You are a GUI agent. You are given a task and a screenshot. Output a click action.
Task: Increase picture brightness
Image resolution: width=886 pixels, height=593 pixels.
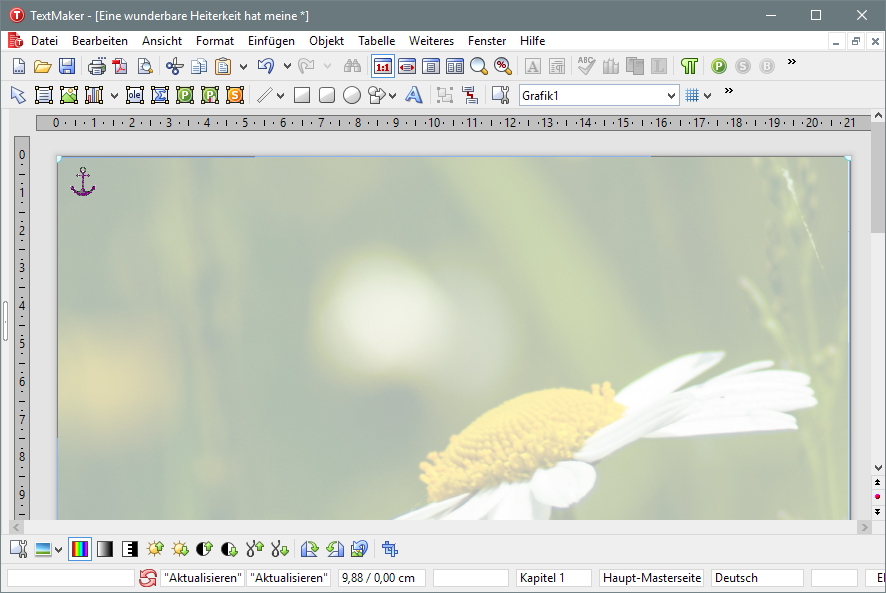point(155,549)
